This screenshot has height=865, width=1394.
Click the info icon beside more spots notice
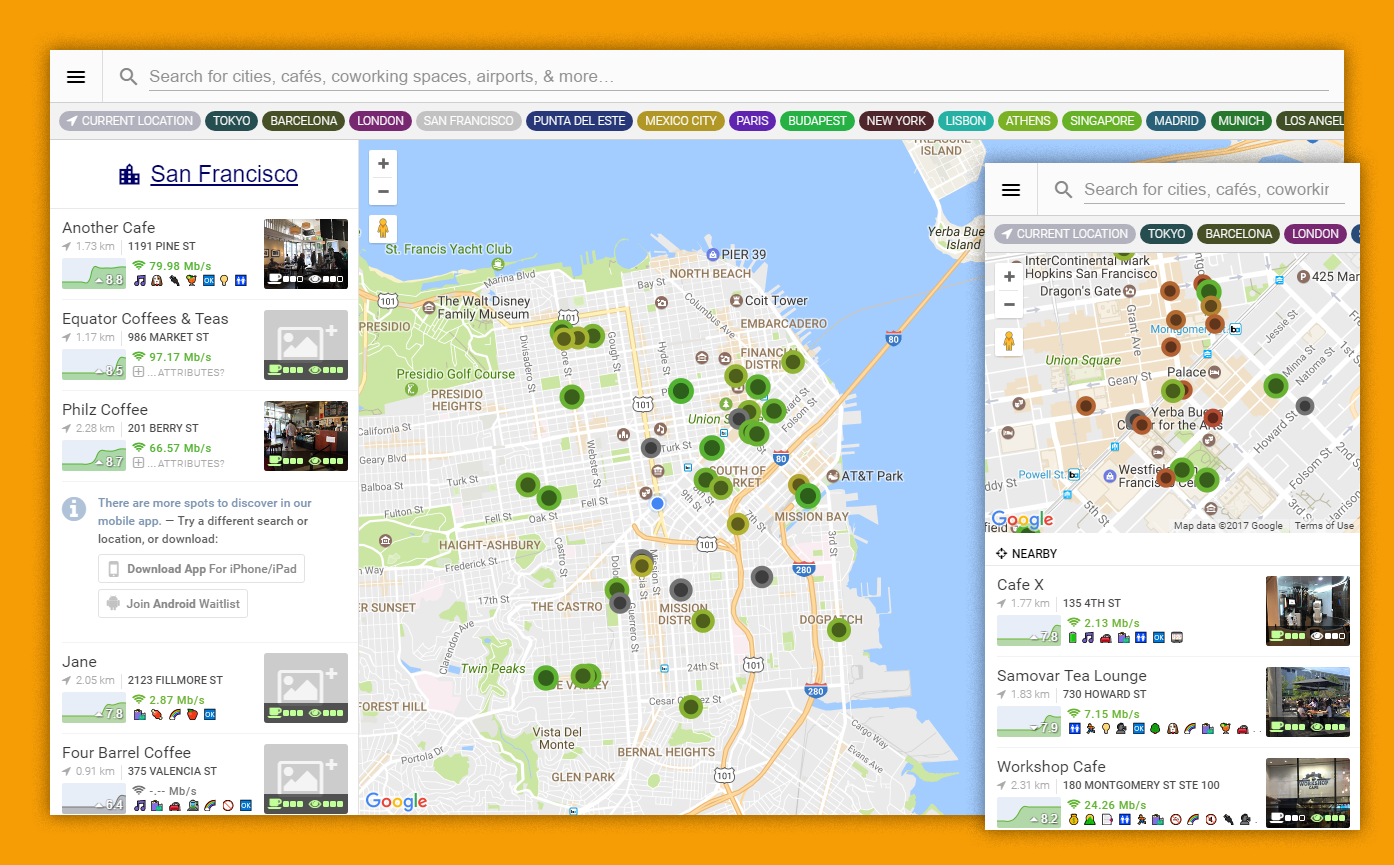pos(74,509)
